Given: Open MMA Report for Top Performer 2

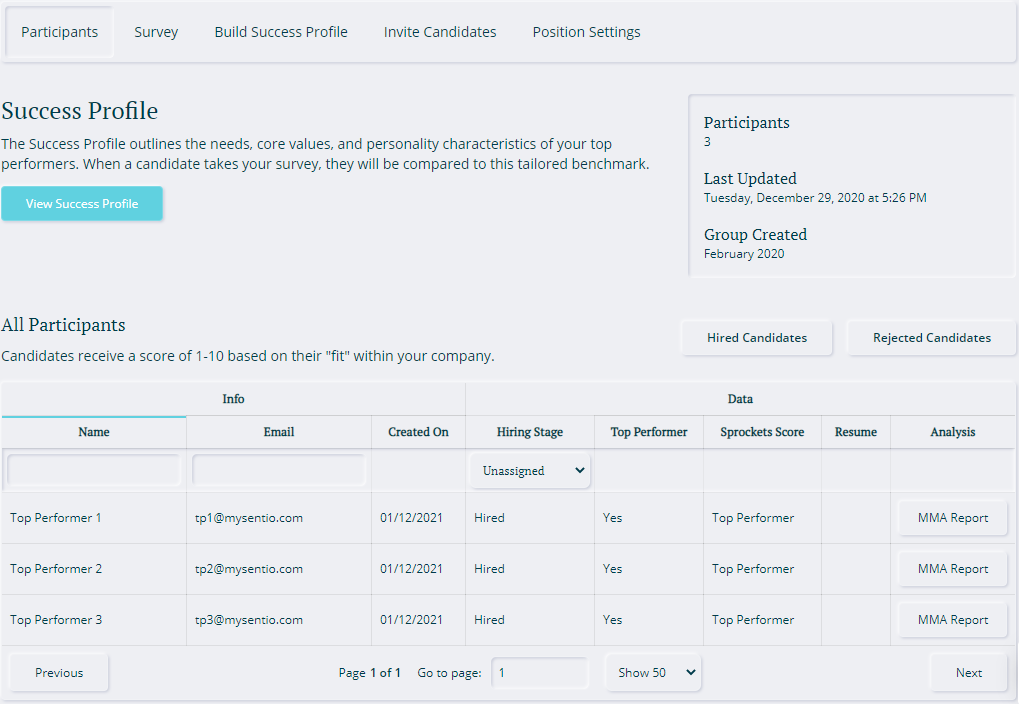Looking at the screenshot, I should click(x=952, y=568).
